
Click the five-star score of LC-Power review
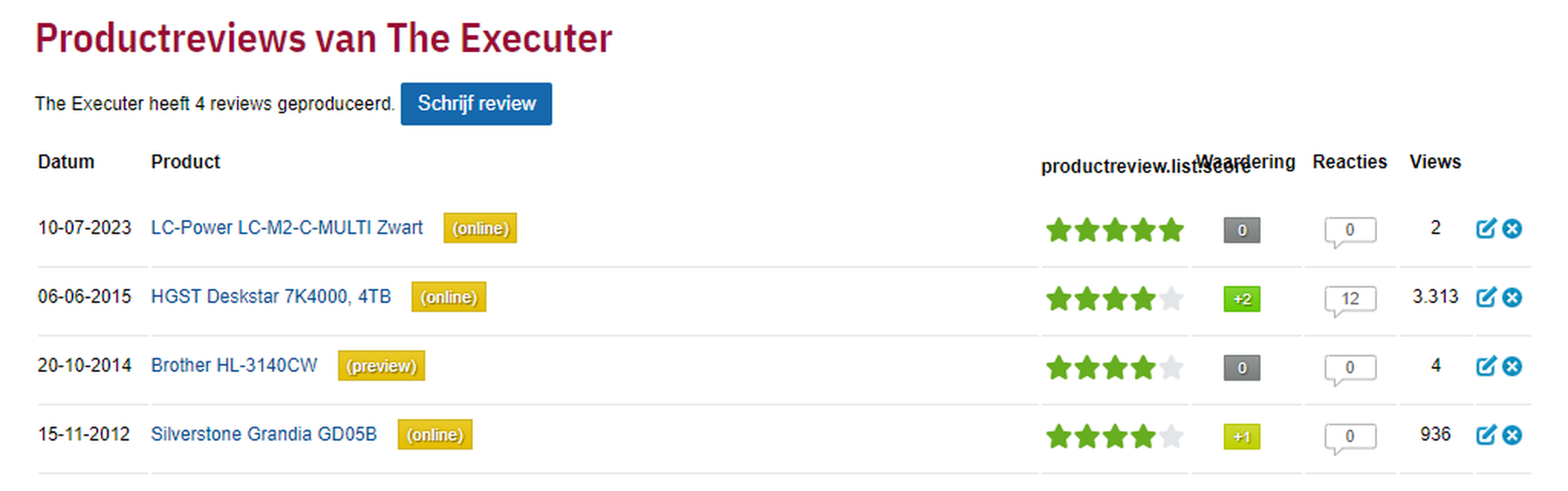coord(1114,230)
